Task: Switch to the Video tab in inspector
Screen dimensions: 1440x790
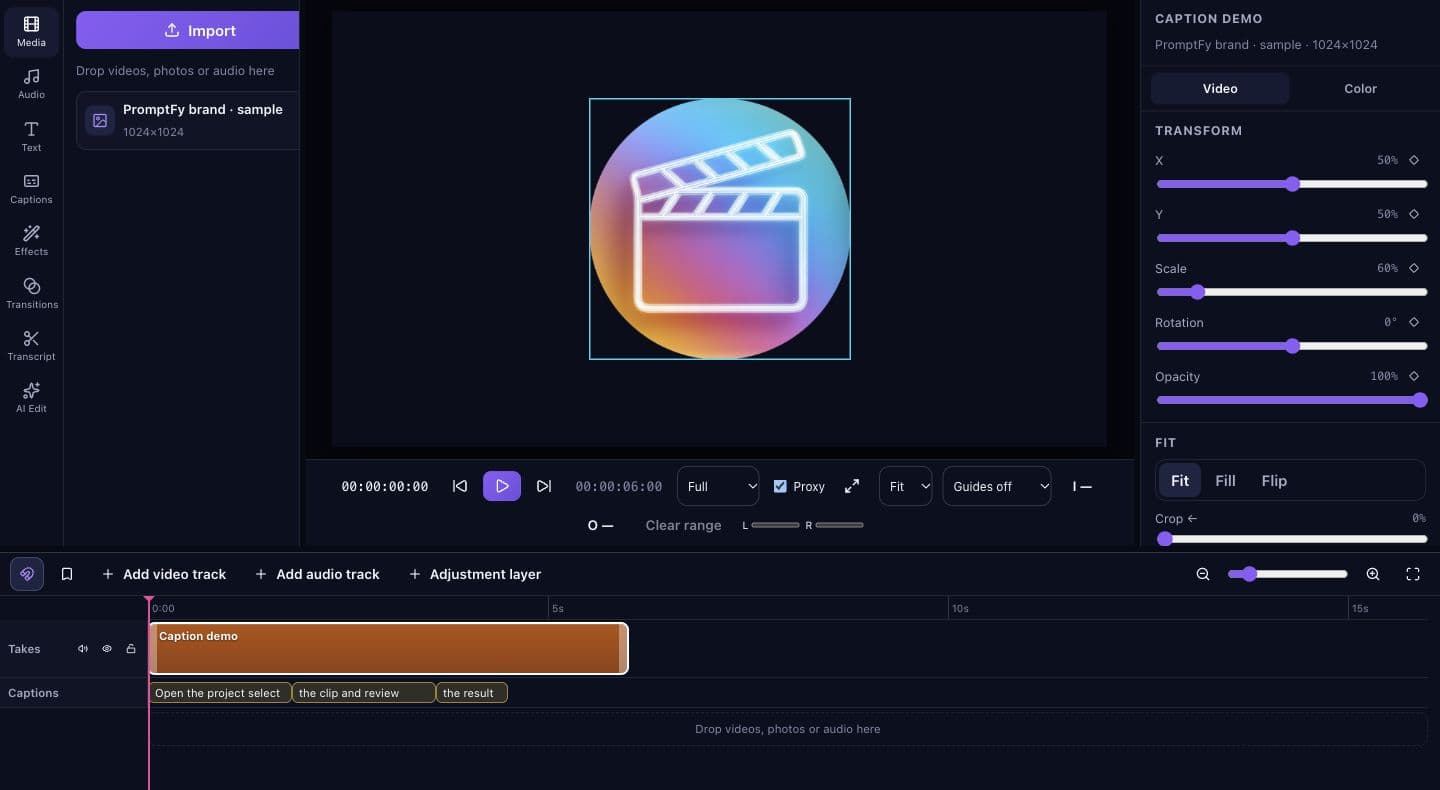Action: point(1220,88)
